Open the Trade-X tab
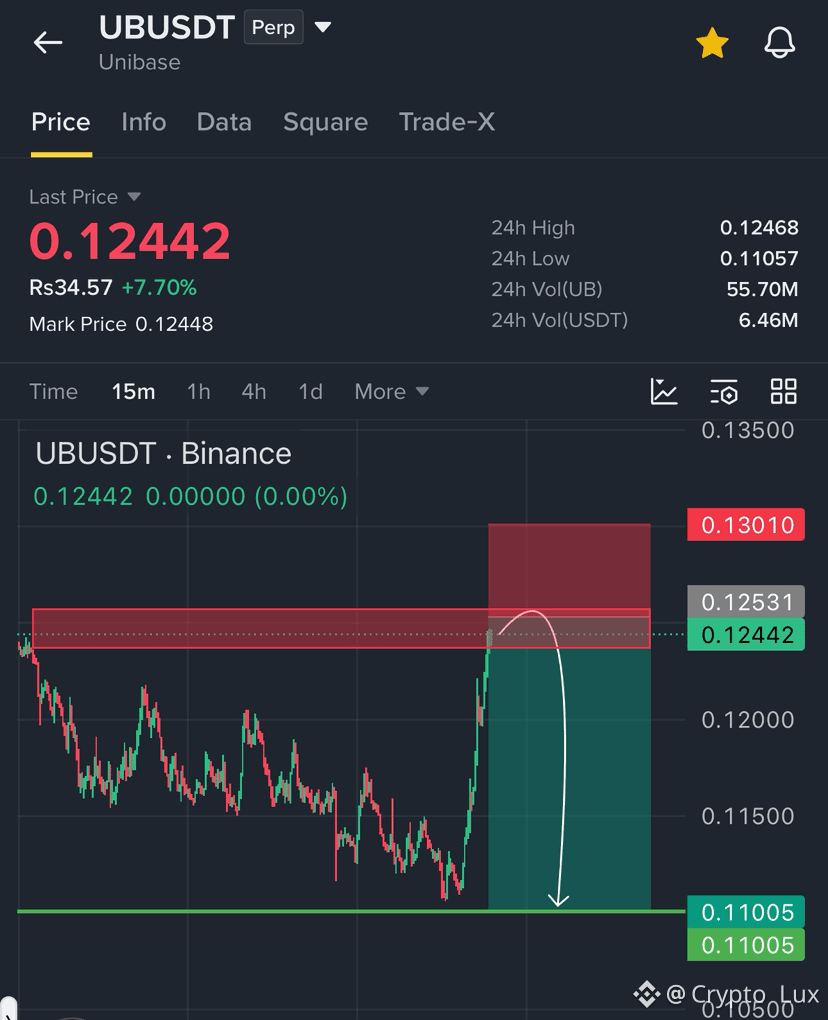 pyautogui.click(x=447, y=122)
